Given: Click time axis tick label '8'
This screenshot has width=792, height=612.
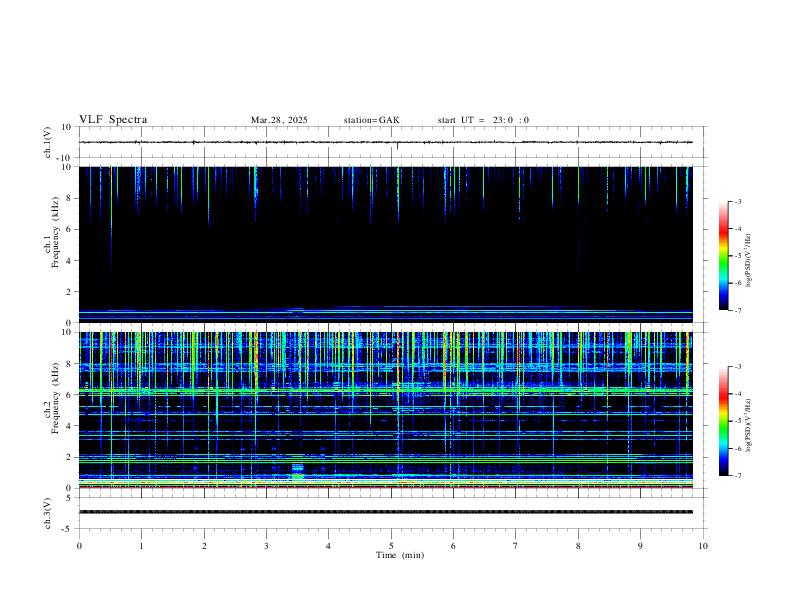Looking at the screenshot, I should (x=578, y=546).
